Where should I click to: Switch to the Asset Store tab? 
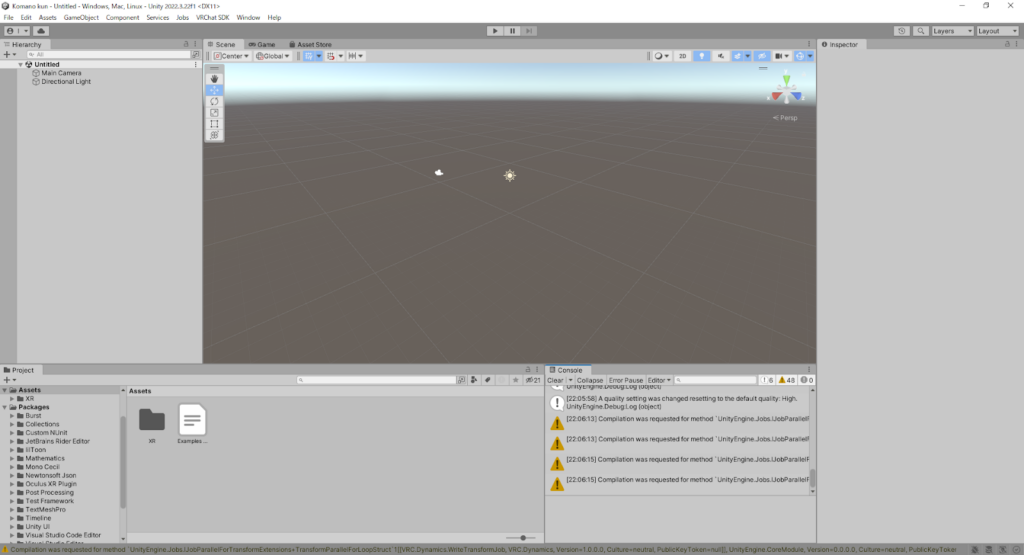click(310, 44)
